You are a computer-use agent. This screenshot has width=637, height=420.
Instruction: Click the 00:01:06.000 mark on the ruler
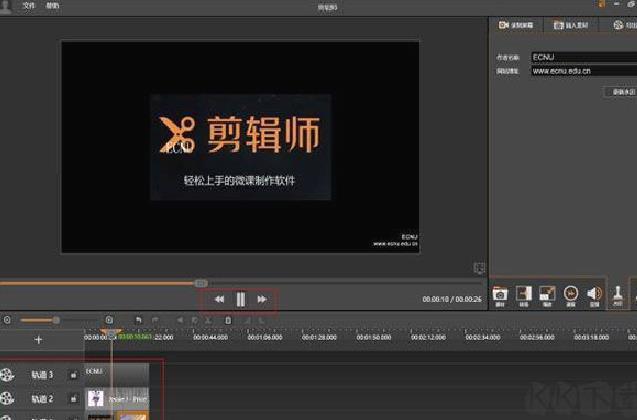point(264,337)
